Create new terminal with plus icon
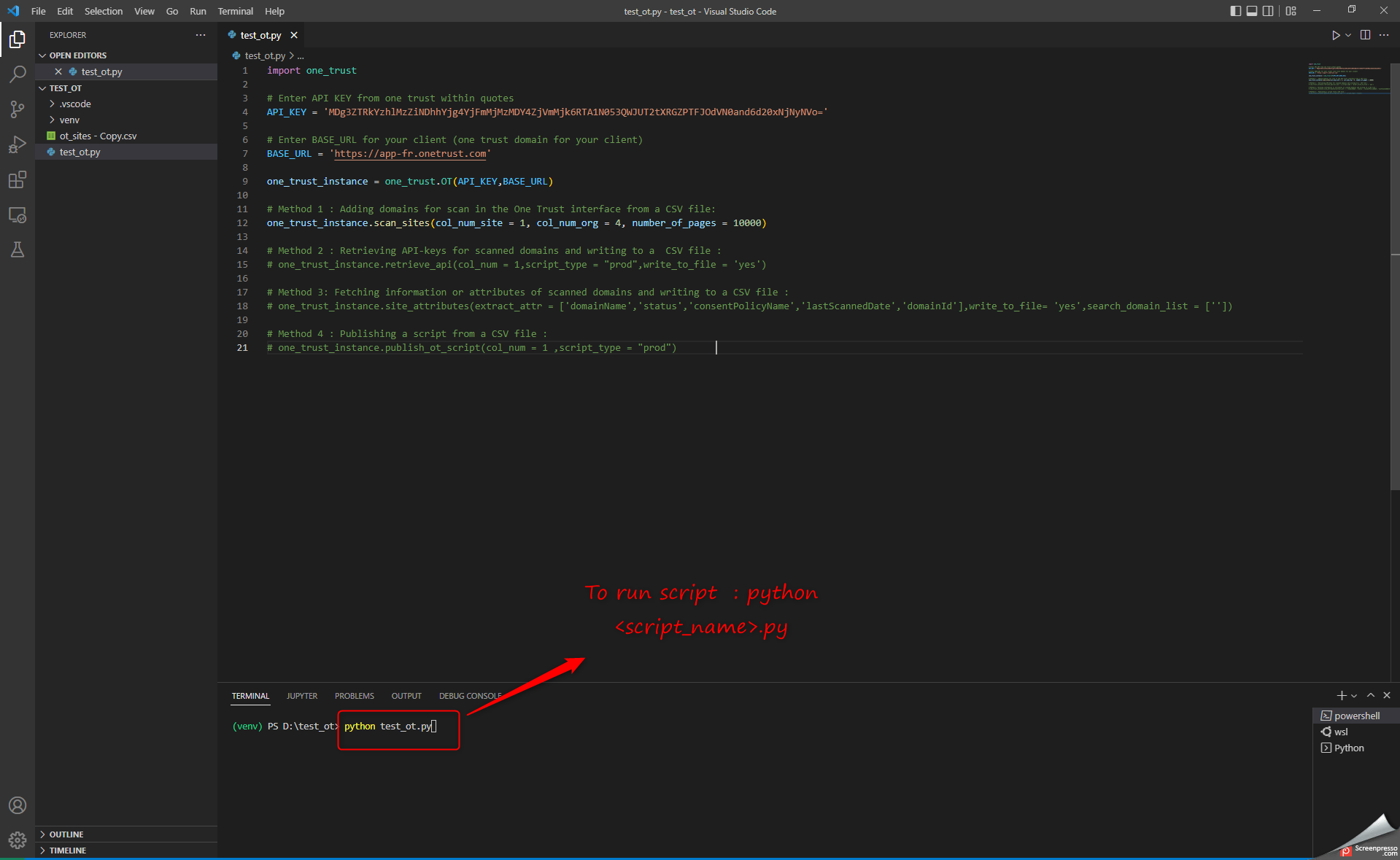Image resolution: width=1400 pixels, height=860 pixels. tap(1341, 696)
